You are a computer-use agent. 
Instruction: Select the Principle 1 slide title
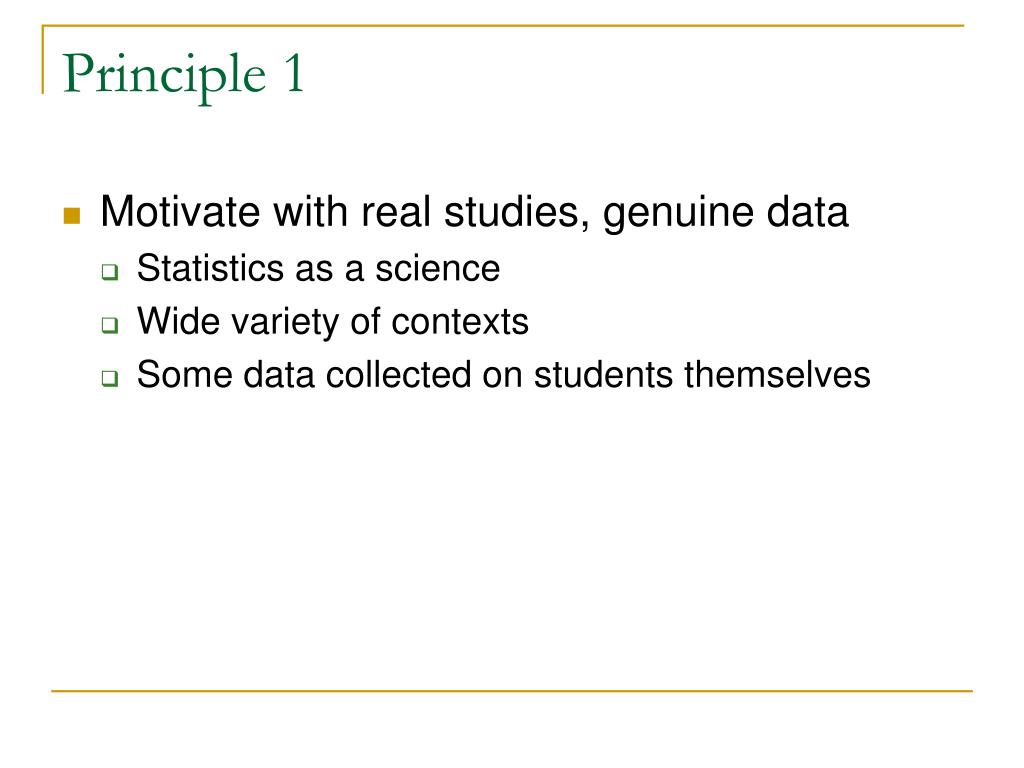184,76
